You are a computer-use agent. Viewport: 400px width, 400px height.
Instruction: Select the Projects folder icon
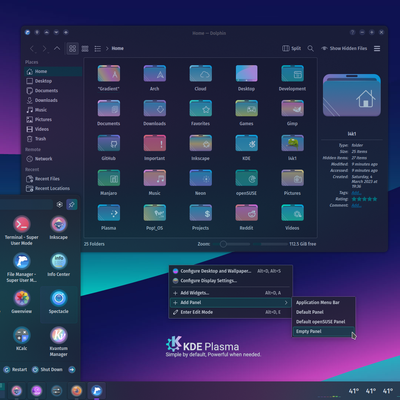[x=201, y=213]
